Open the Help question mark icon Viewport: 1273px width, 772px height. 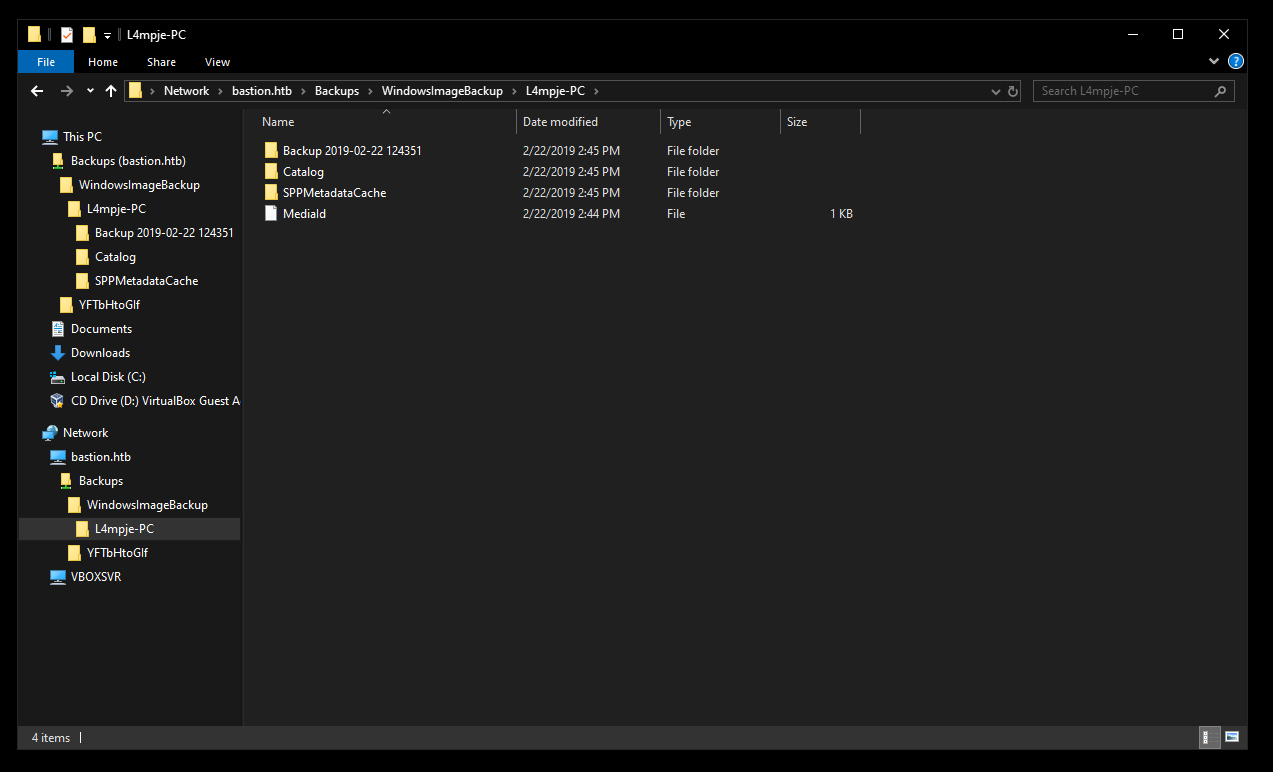click(1235, 62)
